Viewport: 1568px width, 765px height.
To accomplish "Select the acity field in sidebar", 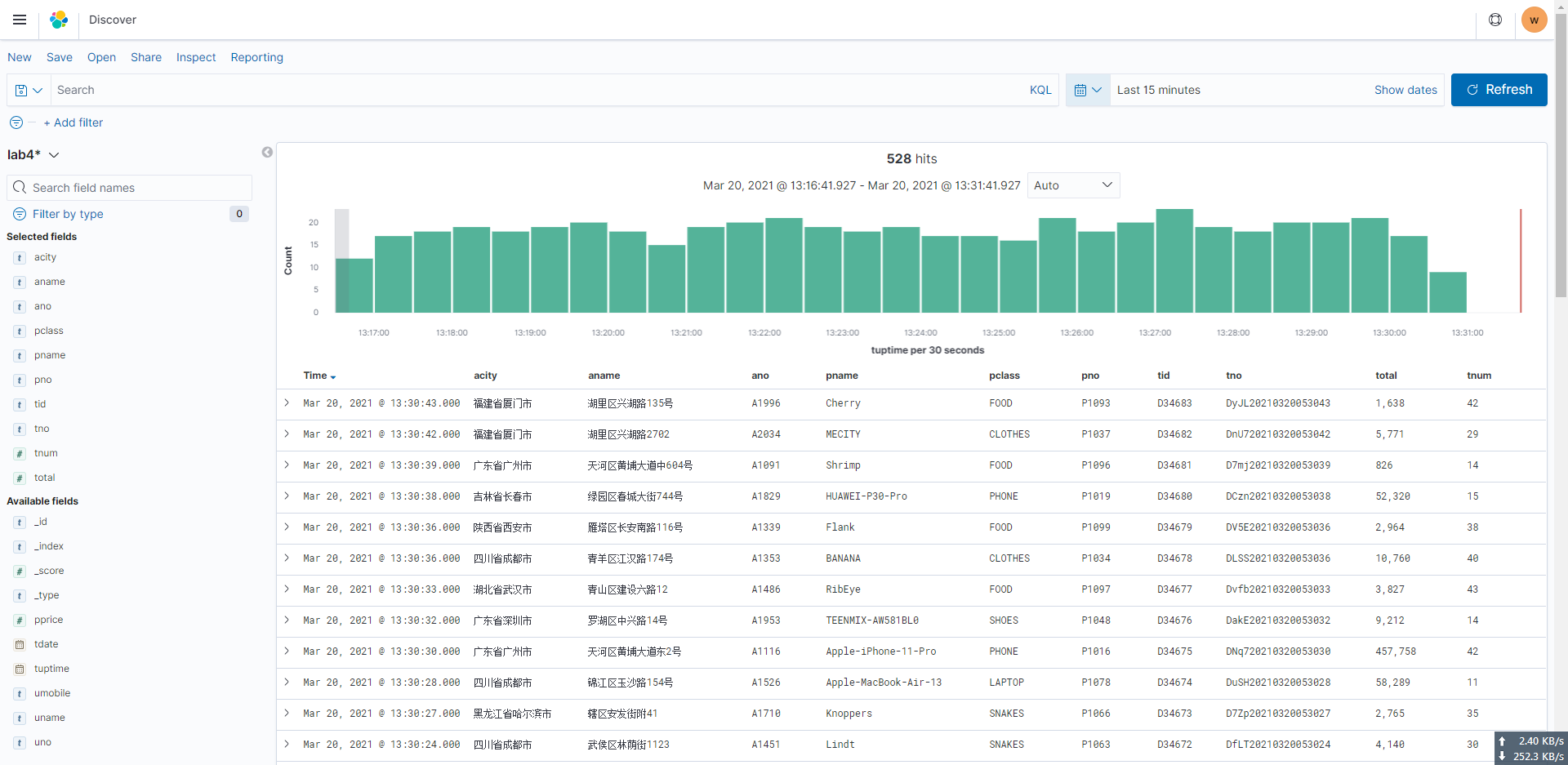I will (45, 257).
